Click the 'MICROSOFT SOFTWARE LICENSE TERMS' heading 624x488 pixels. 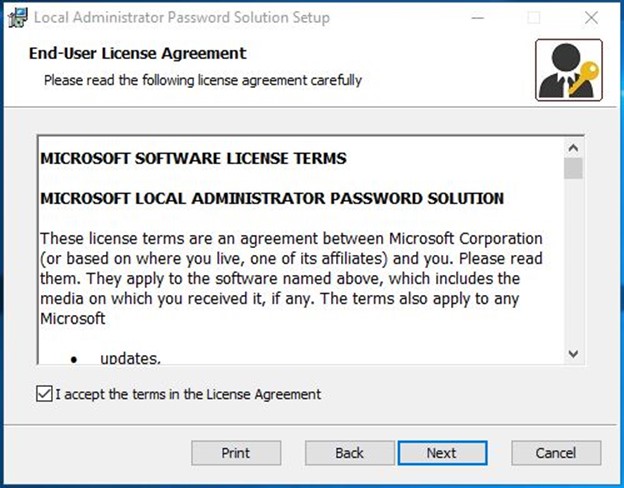(193, 158)
